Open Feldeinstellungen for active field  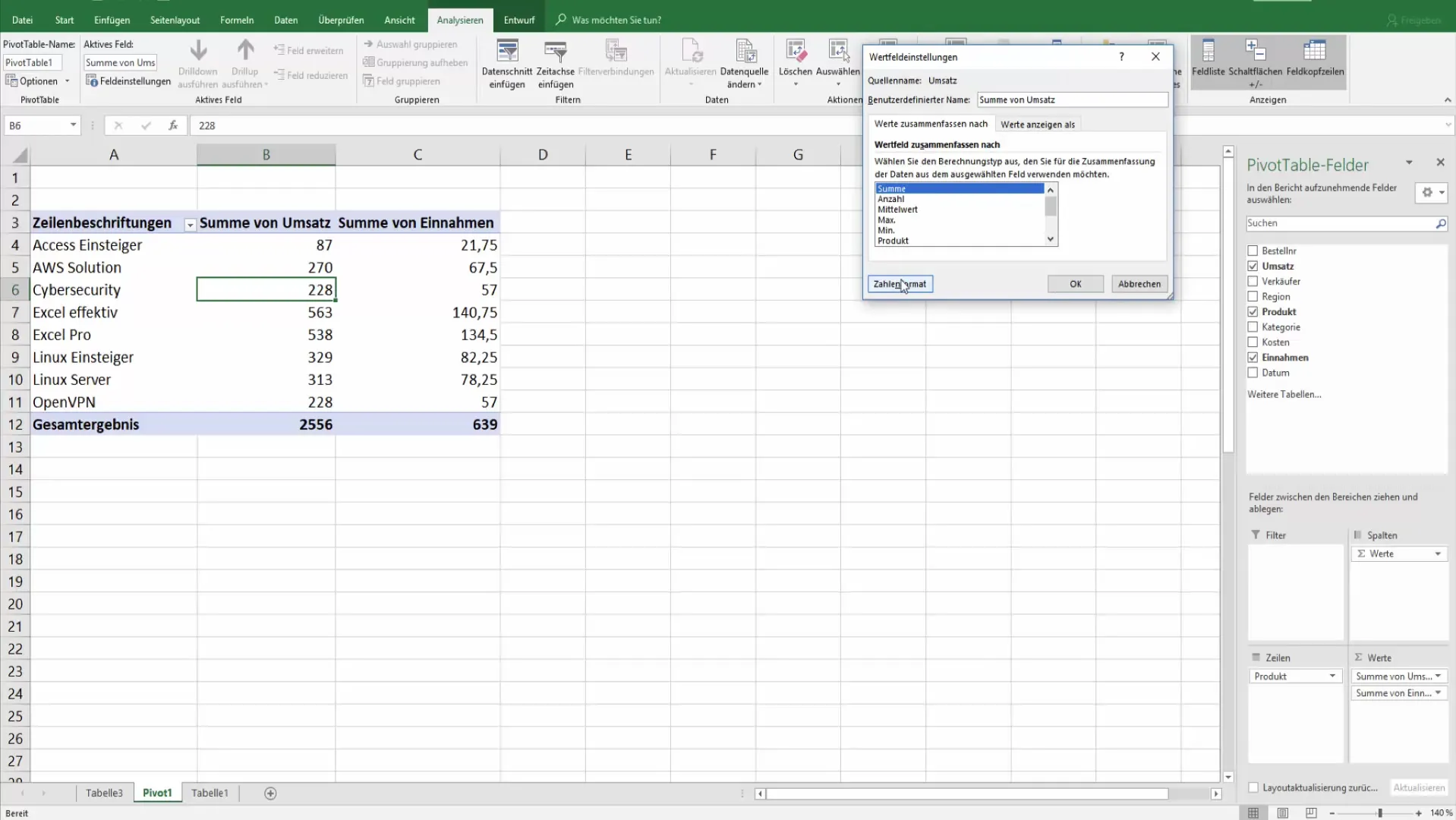coord(128,80)
